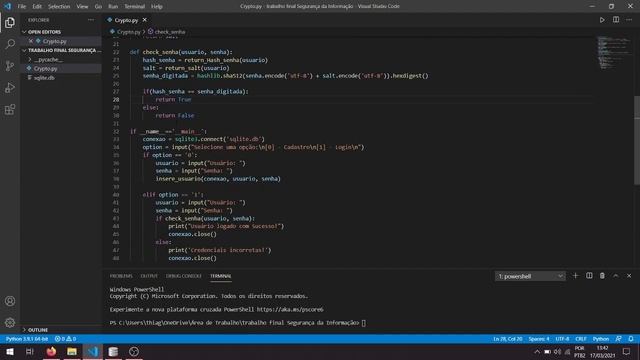Open Explorer views and more actions ellipsis
Image resolution: width=640 pixels, height=360 pixels.
(91, 20)
